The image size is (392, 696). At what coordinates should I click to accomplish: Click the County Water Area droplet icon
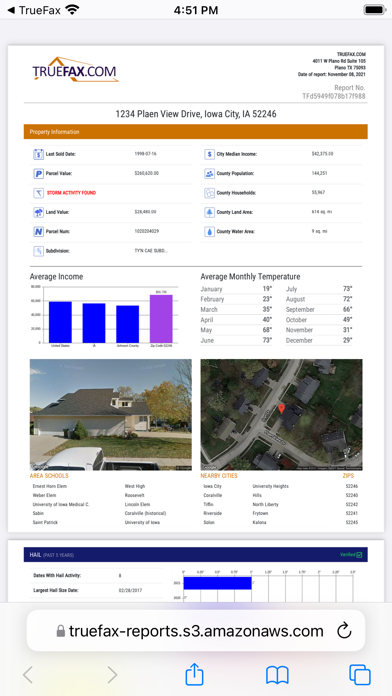pos(209,232)
